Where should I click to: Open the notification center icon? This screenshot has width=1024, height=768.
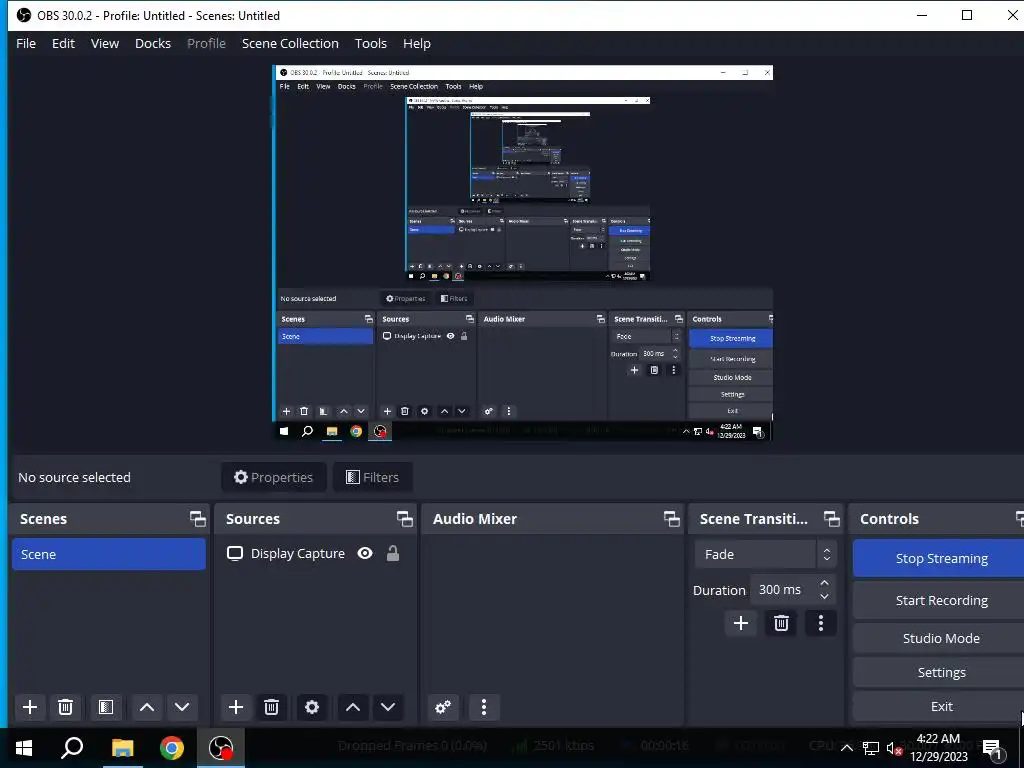[992, 748]
